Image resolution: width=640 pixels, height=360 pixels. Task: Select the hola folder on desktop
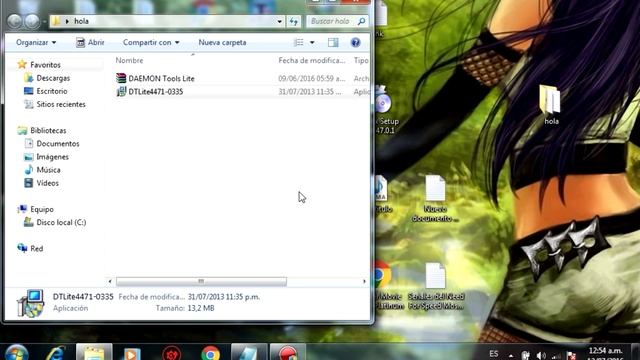(550, 104)
